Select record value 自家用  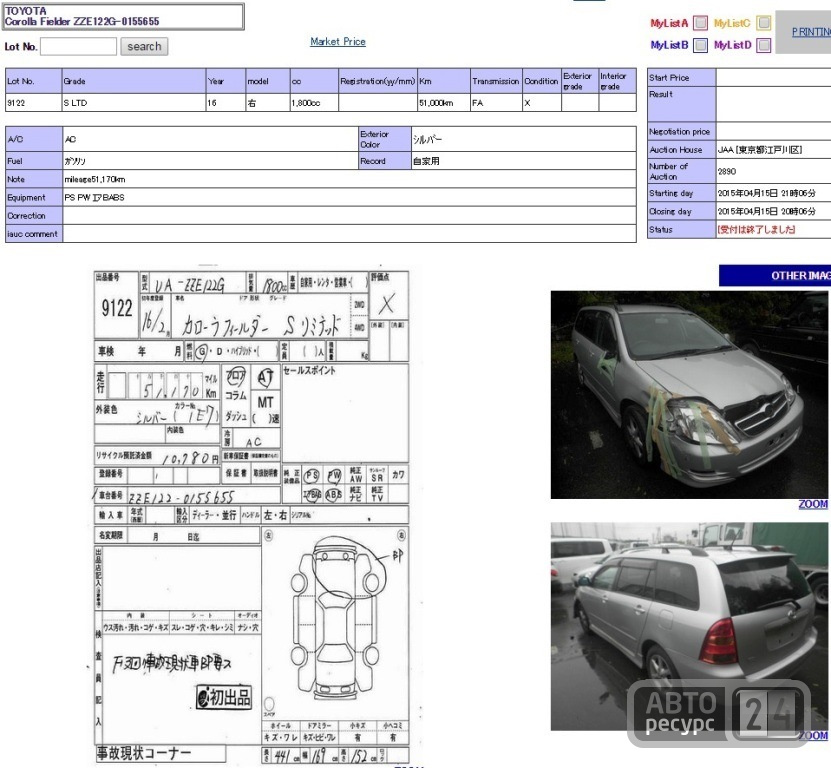pyautogui.click(x=426, y=161)
